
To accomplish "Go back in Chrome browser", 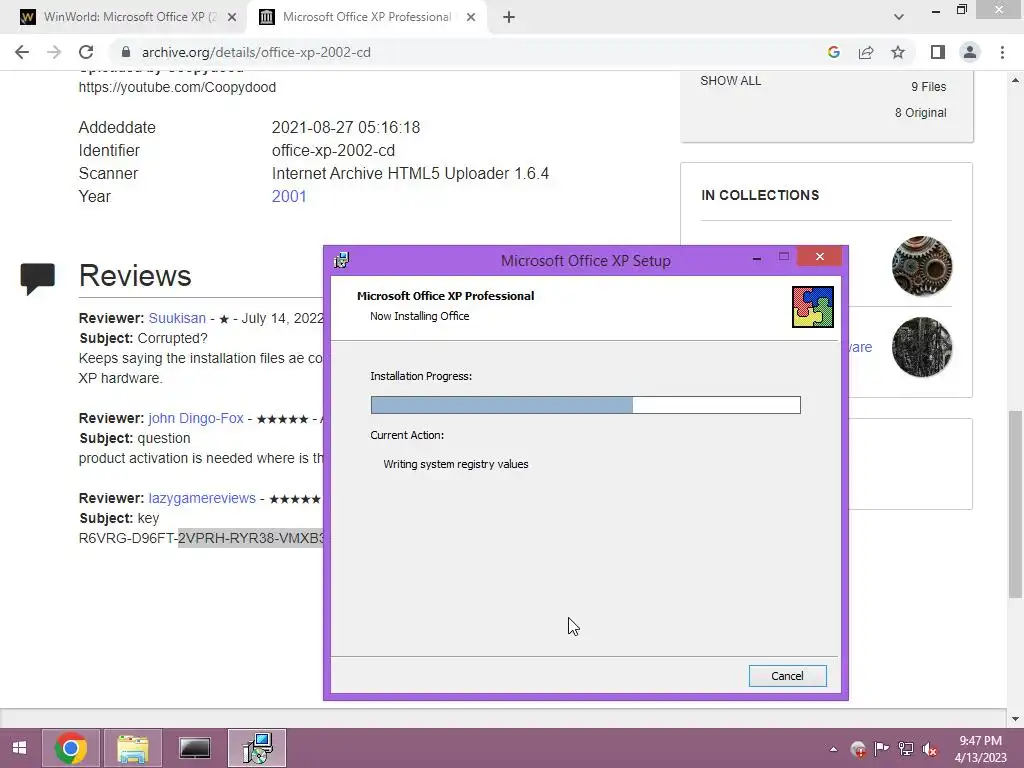I will coord(22,52).
